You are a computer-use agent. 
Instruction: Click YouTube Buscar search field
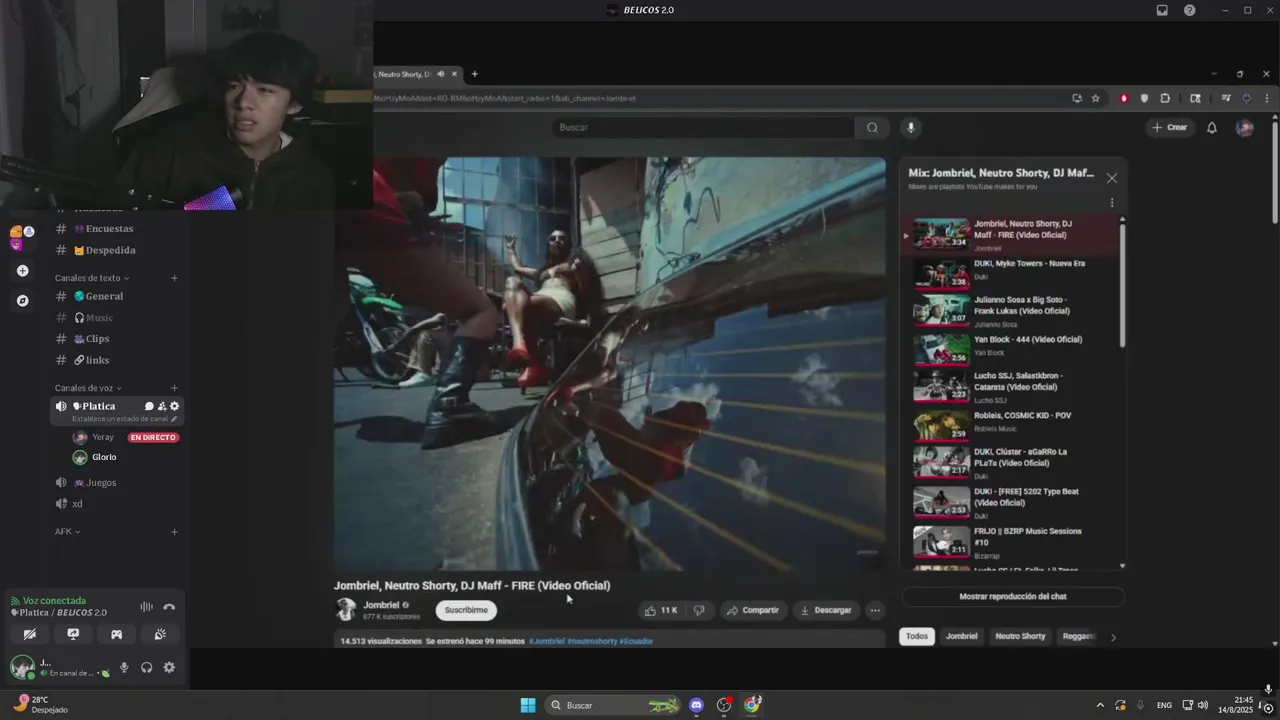pos(703,127)
